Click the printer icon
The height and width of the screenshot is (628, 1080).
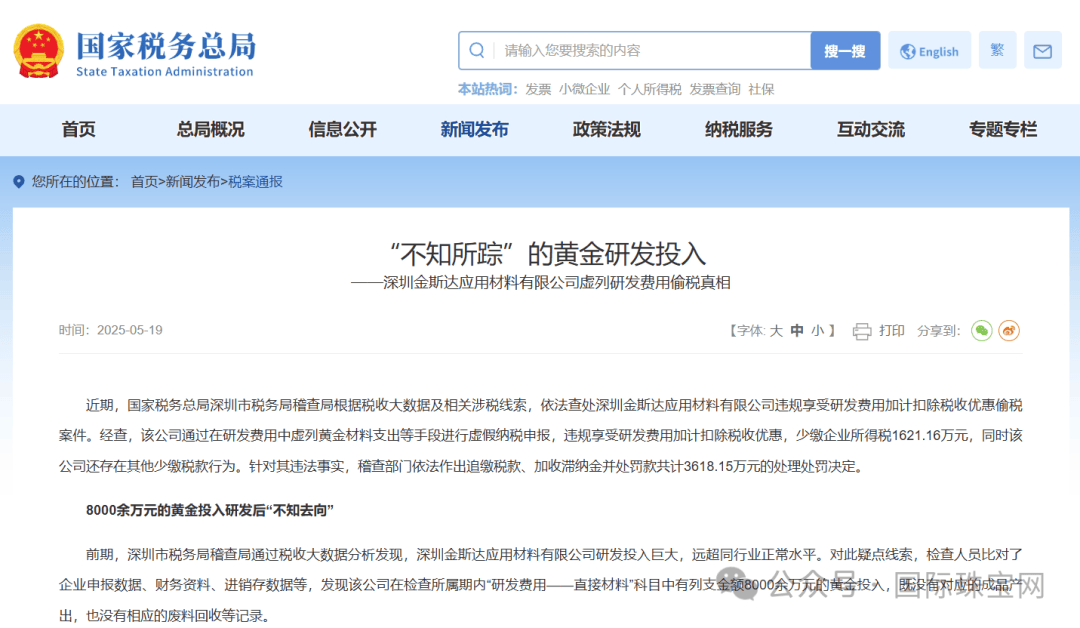pos(862,331)
